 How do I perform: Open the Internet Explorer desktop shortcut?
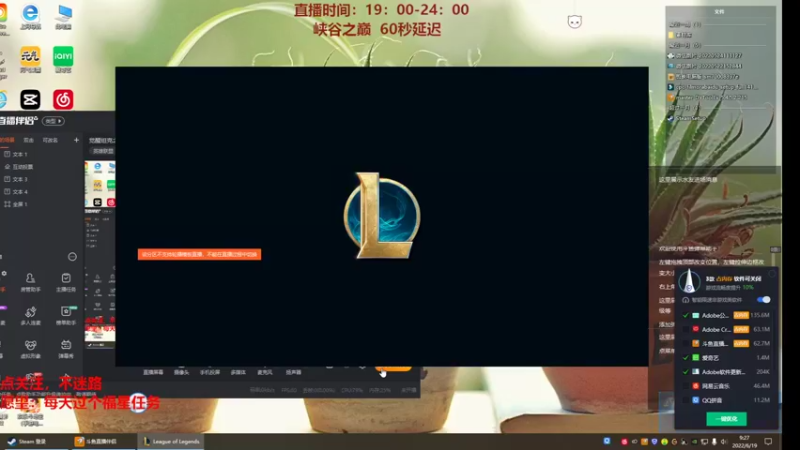point(31,16)
